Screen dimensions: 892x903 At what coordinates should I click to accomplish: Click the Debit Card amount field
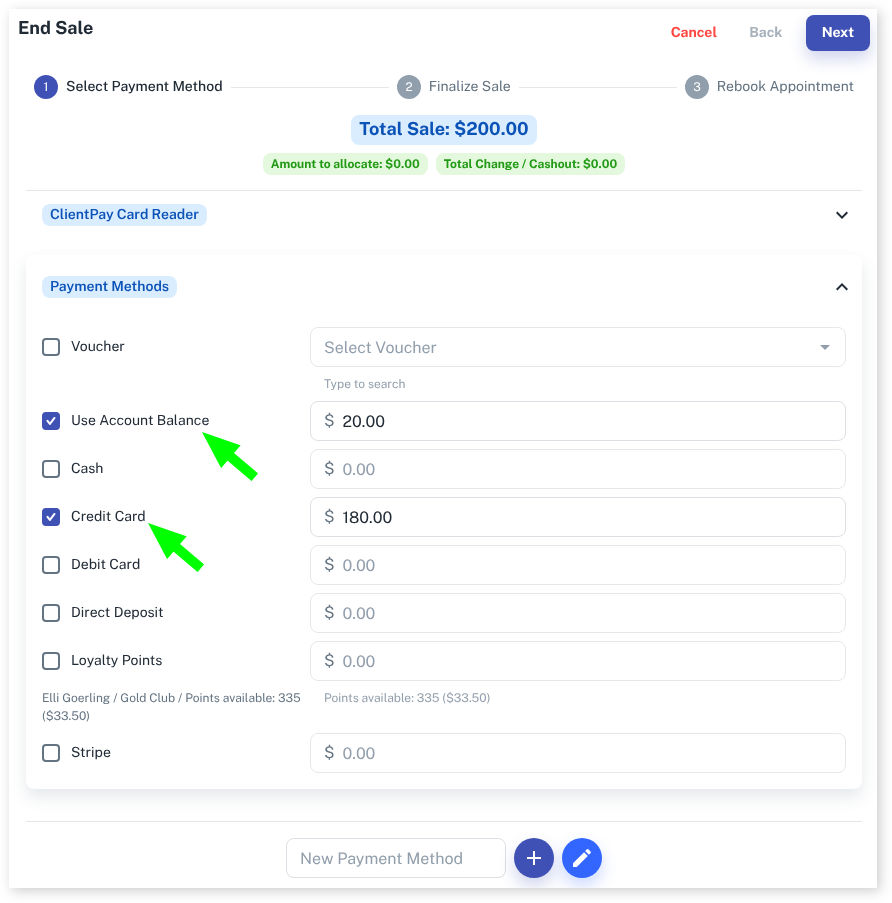click(x=578, y=565)
